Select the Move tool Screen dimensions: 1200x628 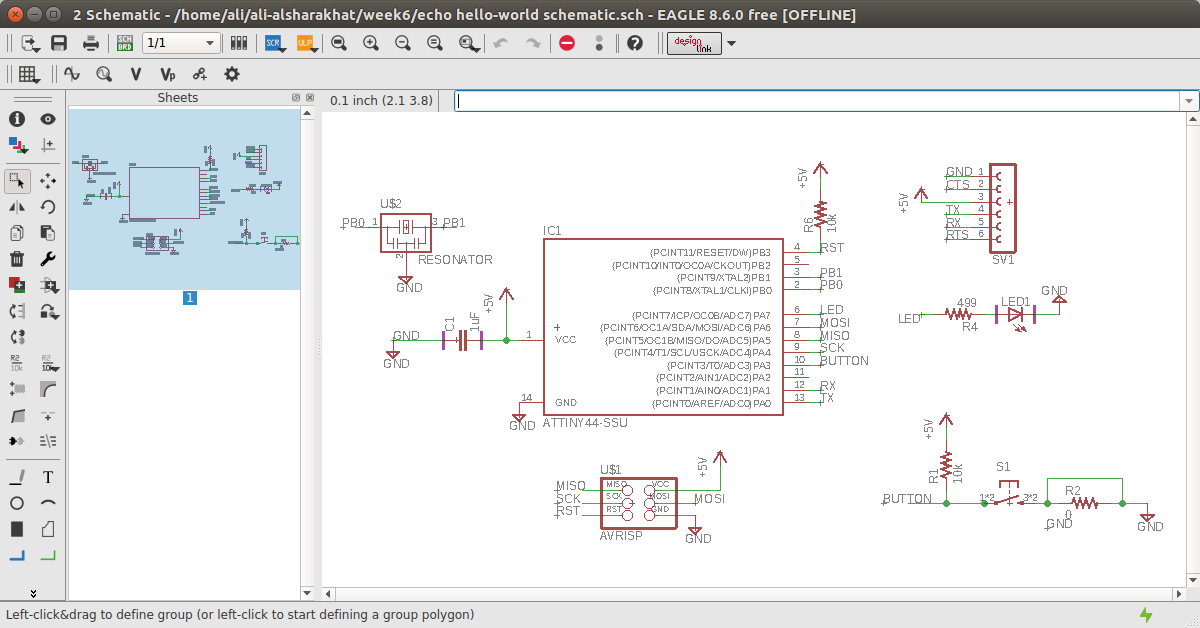(48, 182)
